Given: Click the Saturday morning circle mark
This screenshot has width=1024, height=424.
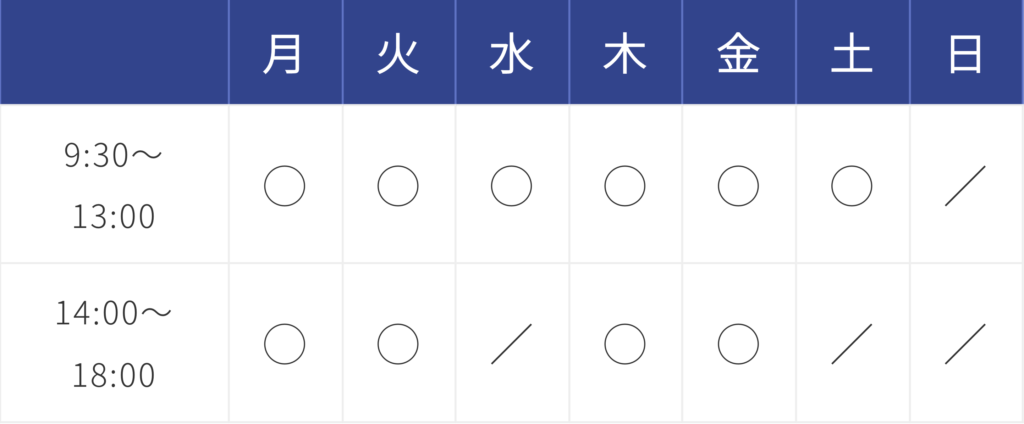Looking at the screenshot, I should pos(852,186).
